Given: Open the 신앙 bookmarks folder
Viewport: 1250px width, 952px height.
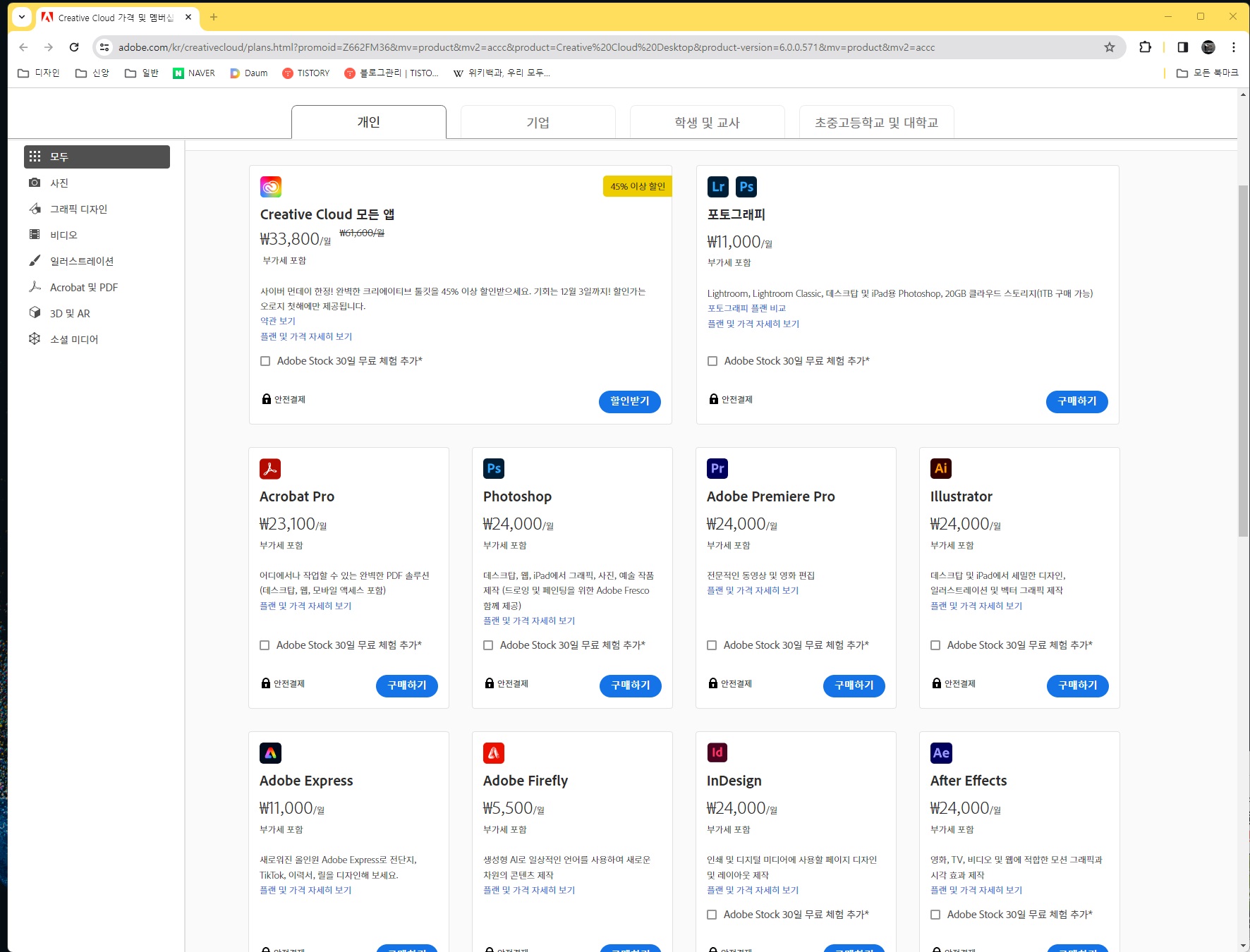Looking at the screenshot, I should point(92,73).
